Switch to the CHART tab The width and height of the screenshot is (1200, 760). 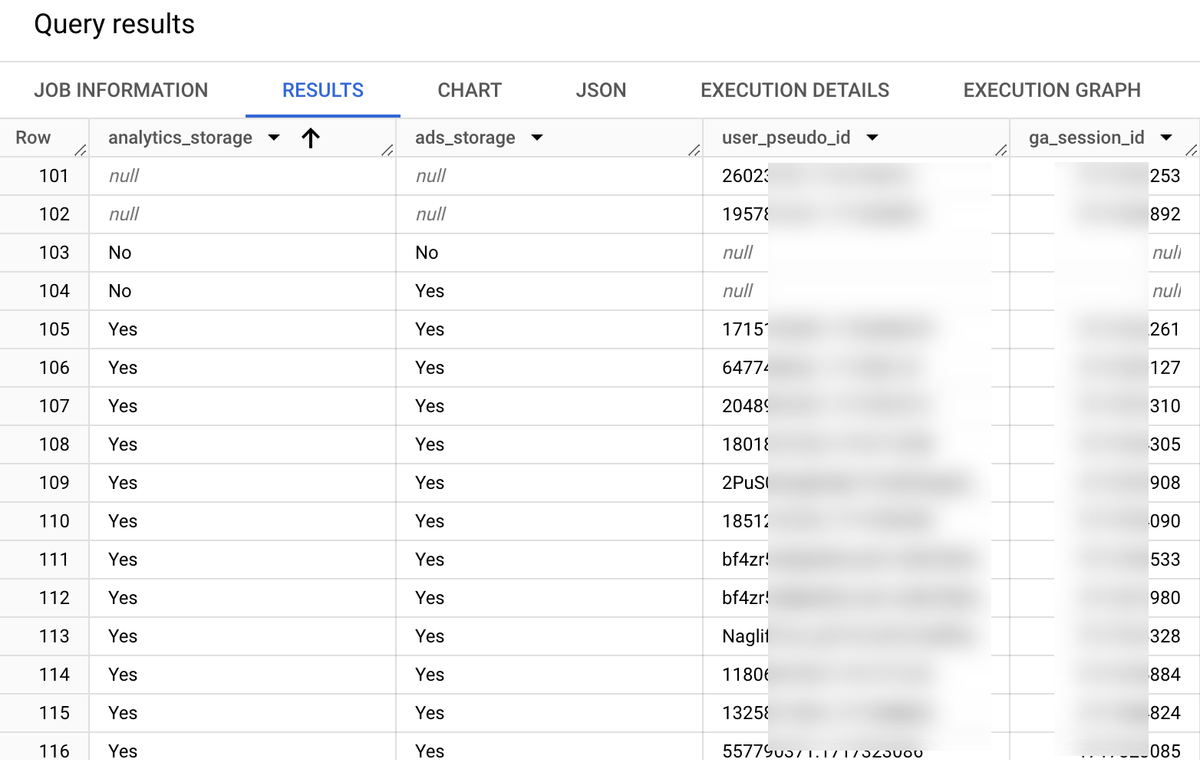point(469,90)
